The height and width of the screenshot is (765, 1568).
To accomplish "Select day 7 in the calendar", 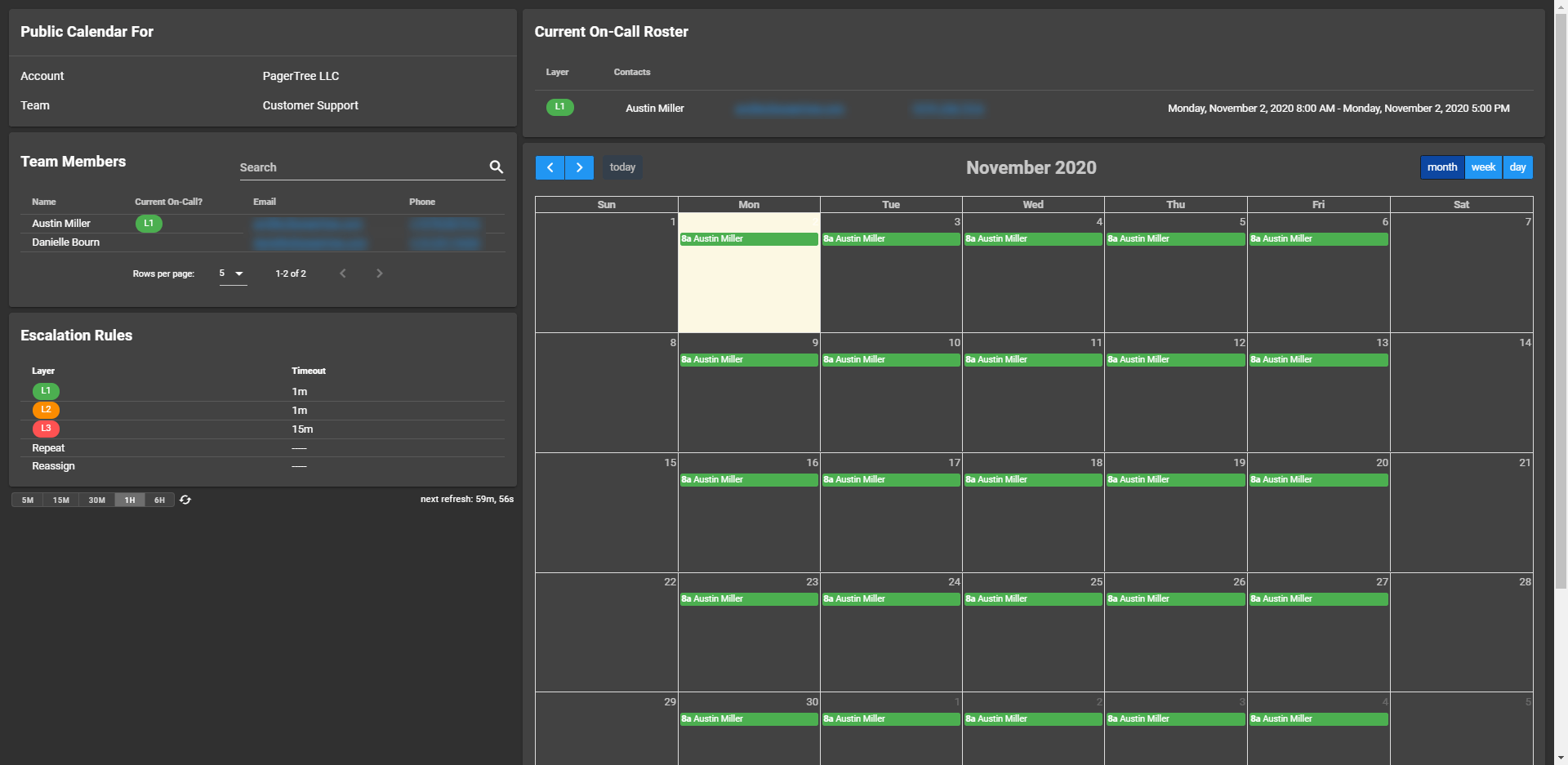I will pos(1462,273).
